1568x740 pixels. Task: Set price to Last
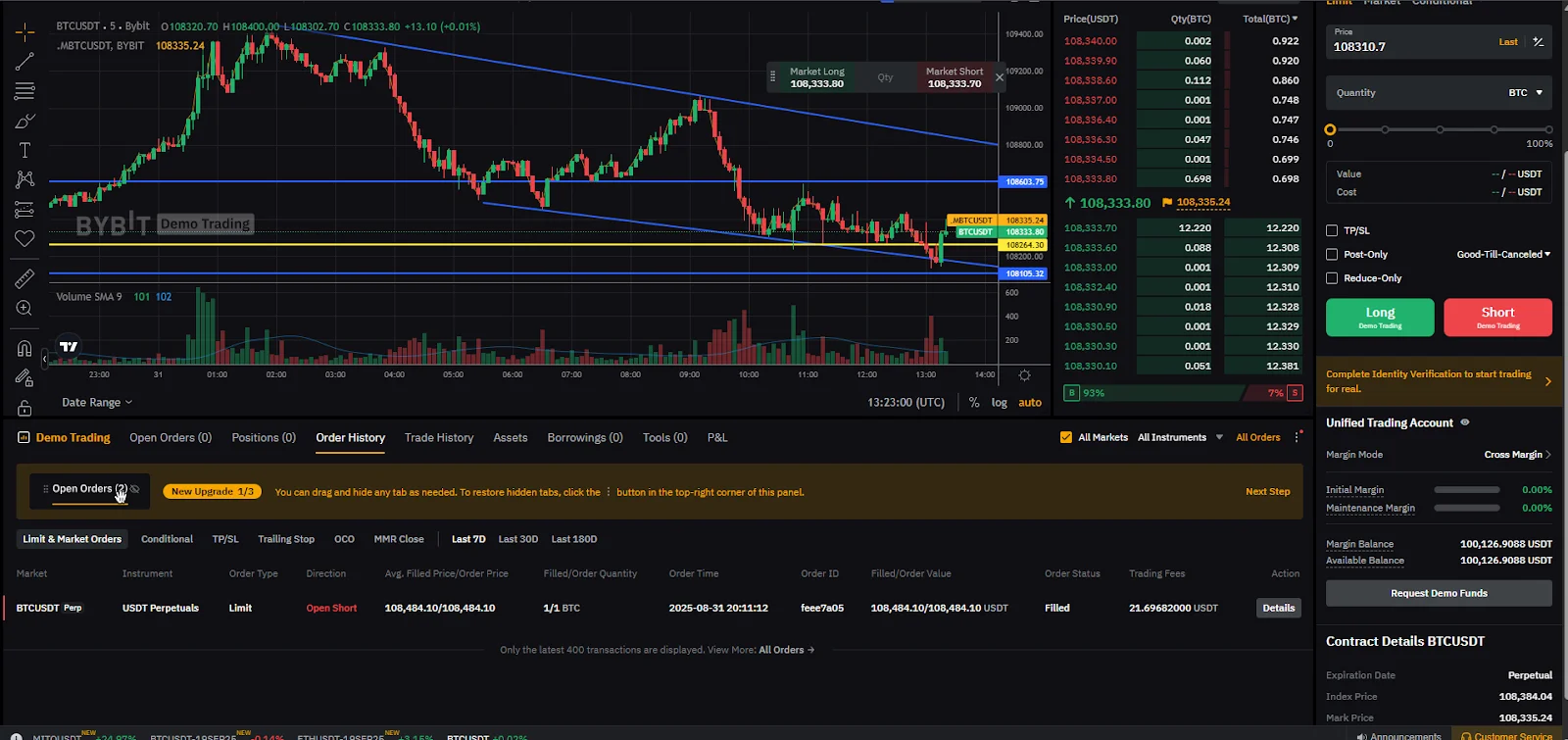(1508, 42)
